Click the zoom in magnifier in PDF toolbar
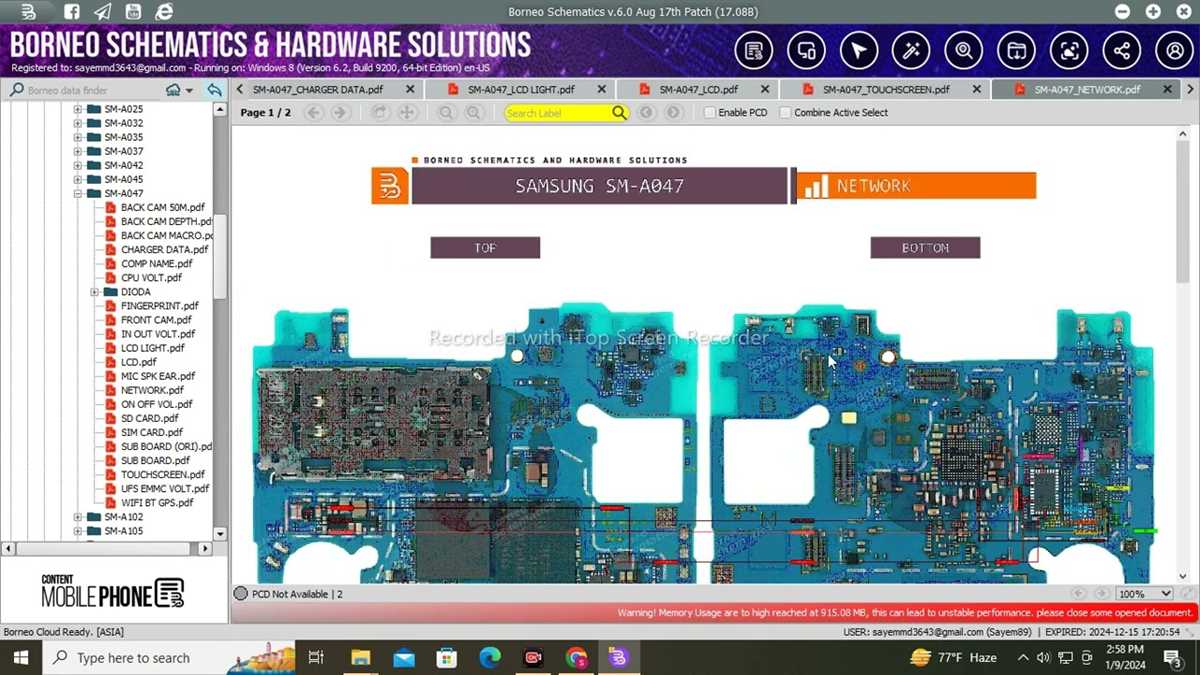The image size is (1200, 675). (x=474, y=113)
